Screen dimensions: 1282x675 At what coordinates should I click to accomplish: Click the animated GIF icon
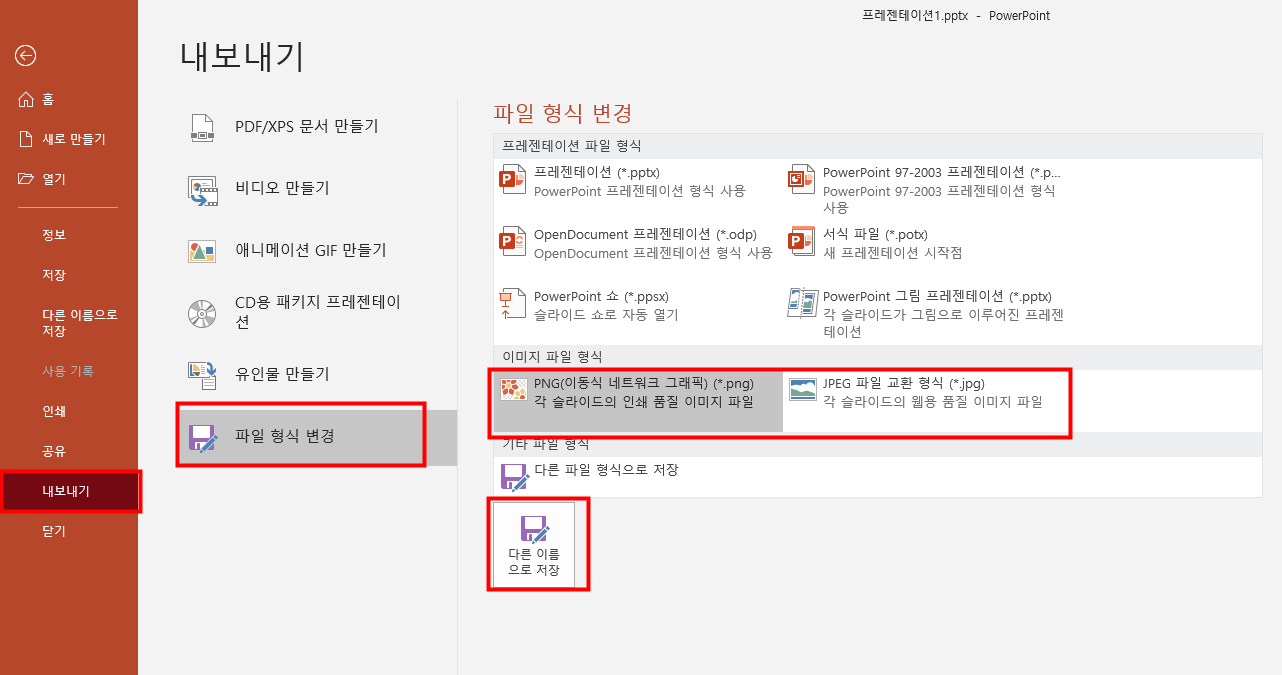click(202, 251)
